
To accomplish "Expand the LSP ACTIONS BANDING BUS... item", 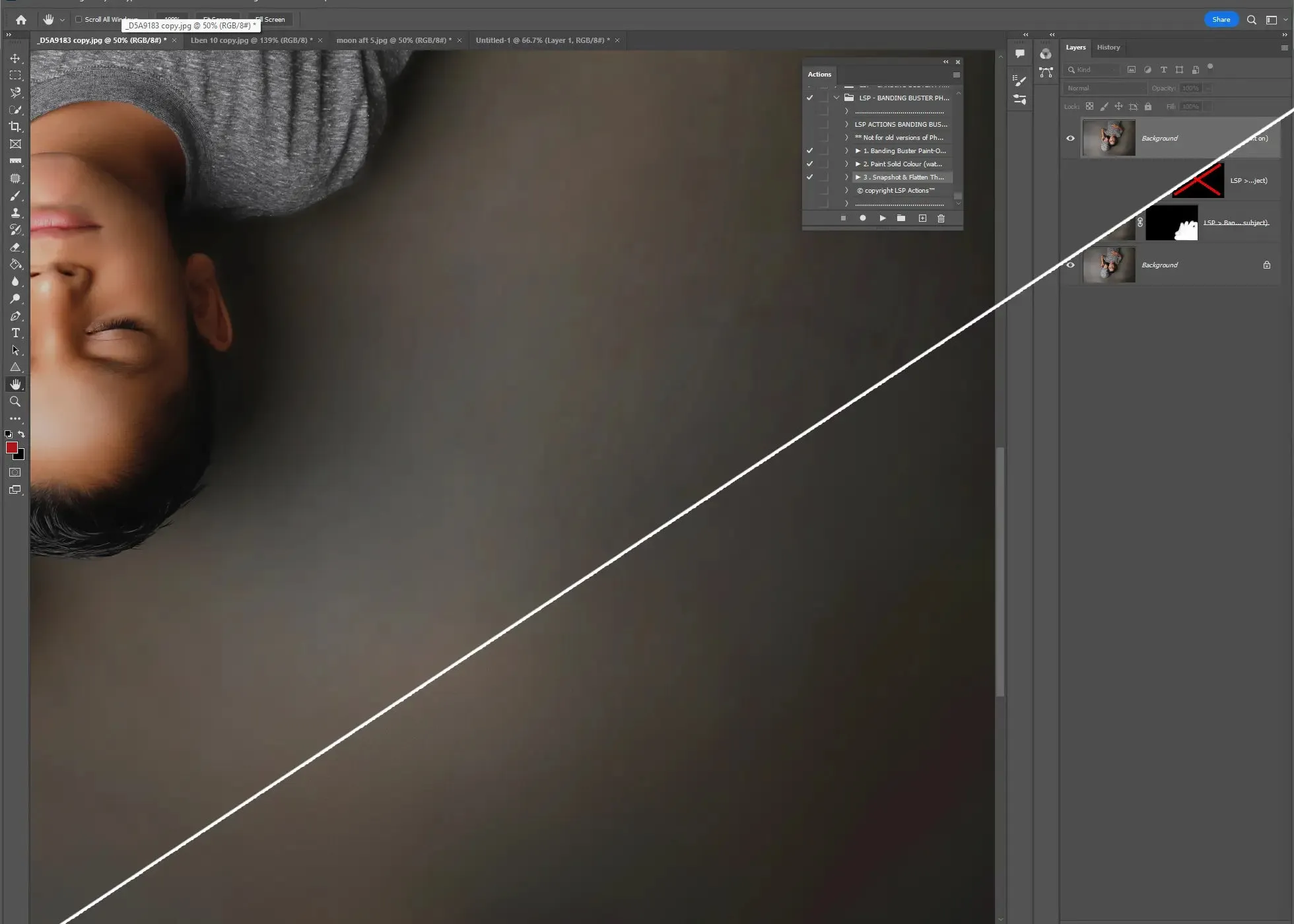I will coord(846,124).
